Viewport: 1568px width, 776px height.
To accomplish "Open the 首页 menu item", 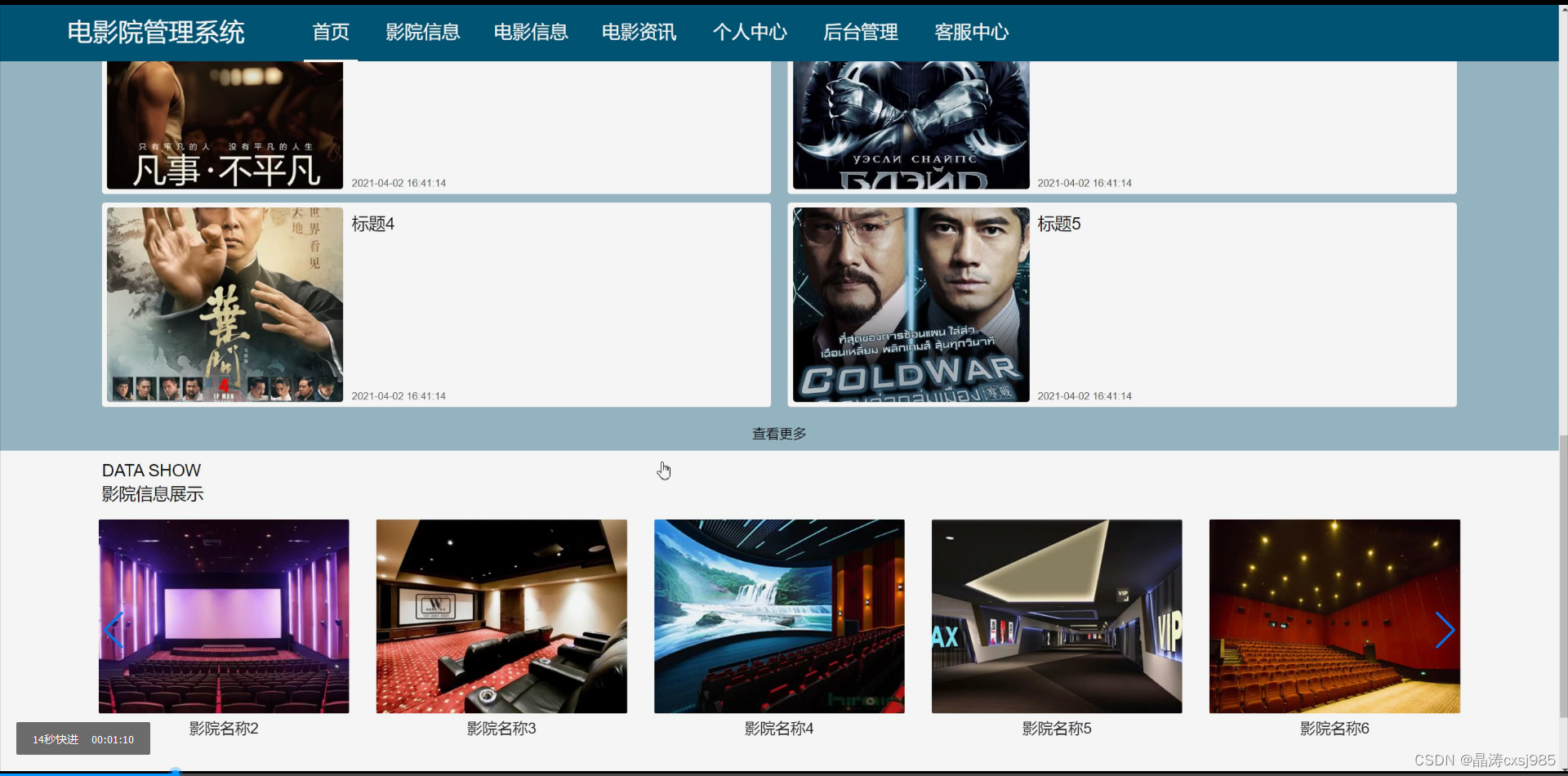I will tap(331, 32).
